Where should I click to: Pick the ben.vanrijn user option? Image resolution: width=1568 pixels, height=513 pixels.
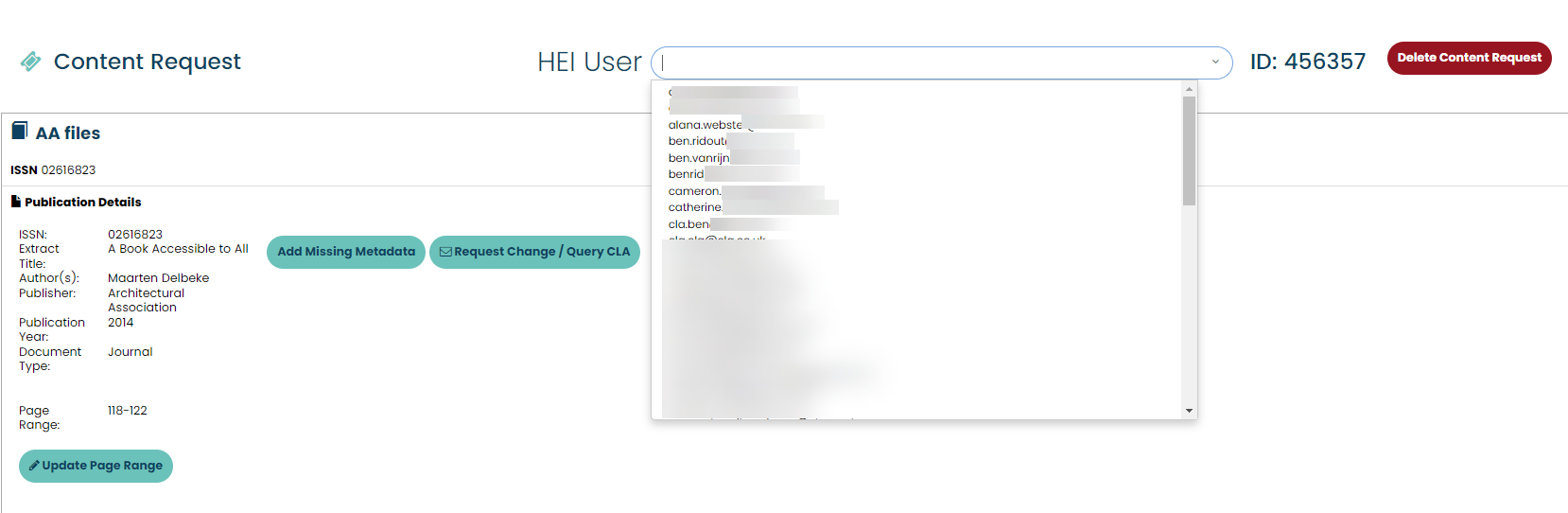699,158
